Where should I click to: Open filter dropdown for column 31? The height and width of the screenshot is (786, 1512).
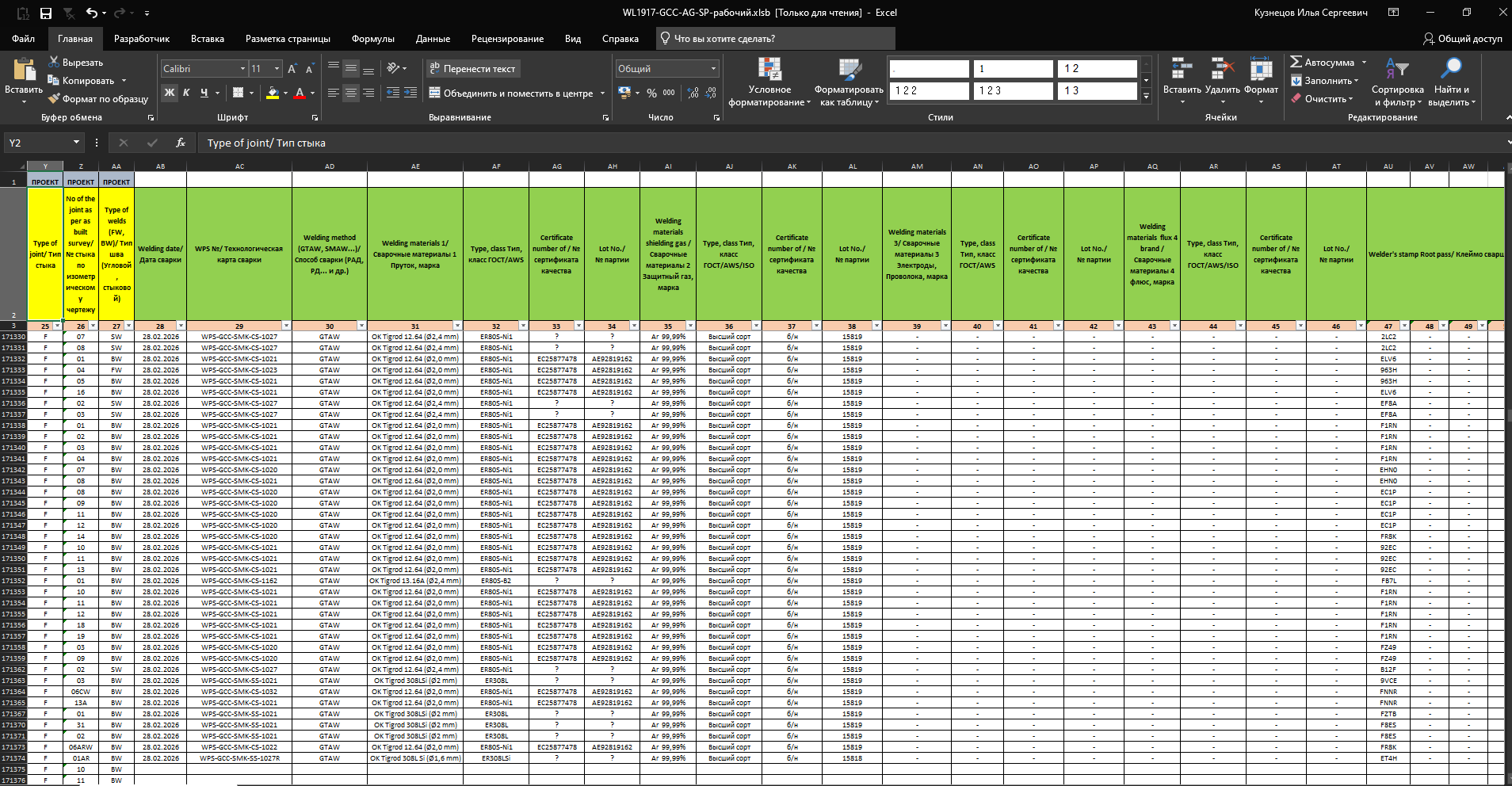tap(457, 326)
